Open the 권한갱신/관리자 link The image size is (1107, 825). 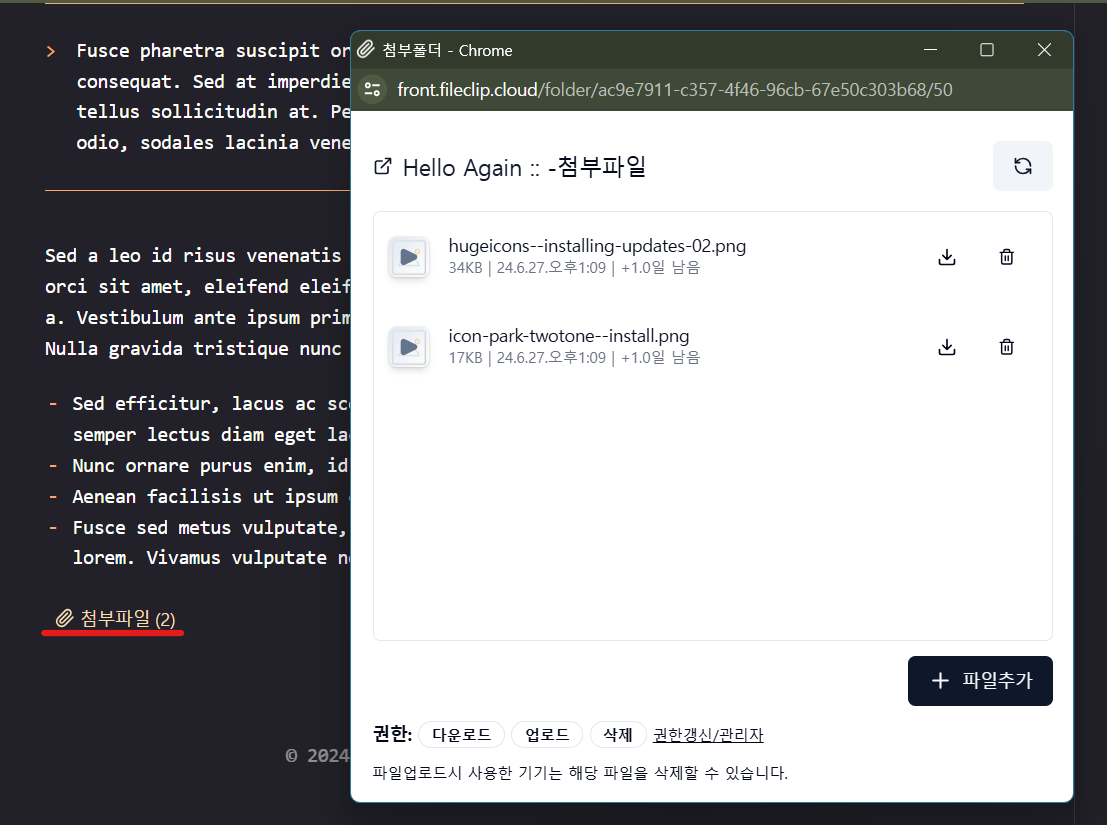707,734
